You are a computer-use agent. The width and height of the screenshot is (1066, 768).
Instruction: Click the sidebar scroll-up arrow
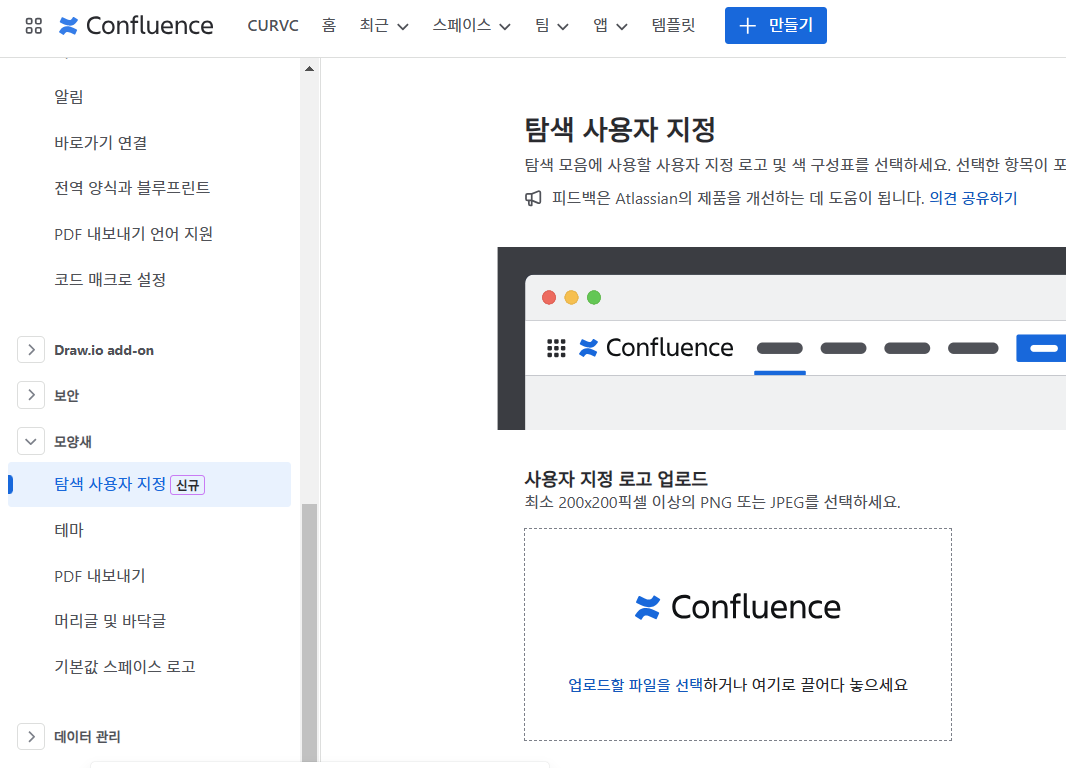coord(309,69)
